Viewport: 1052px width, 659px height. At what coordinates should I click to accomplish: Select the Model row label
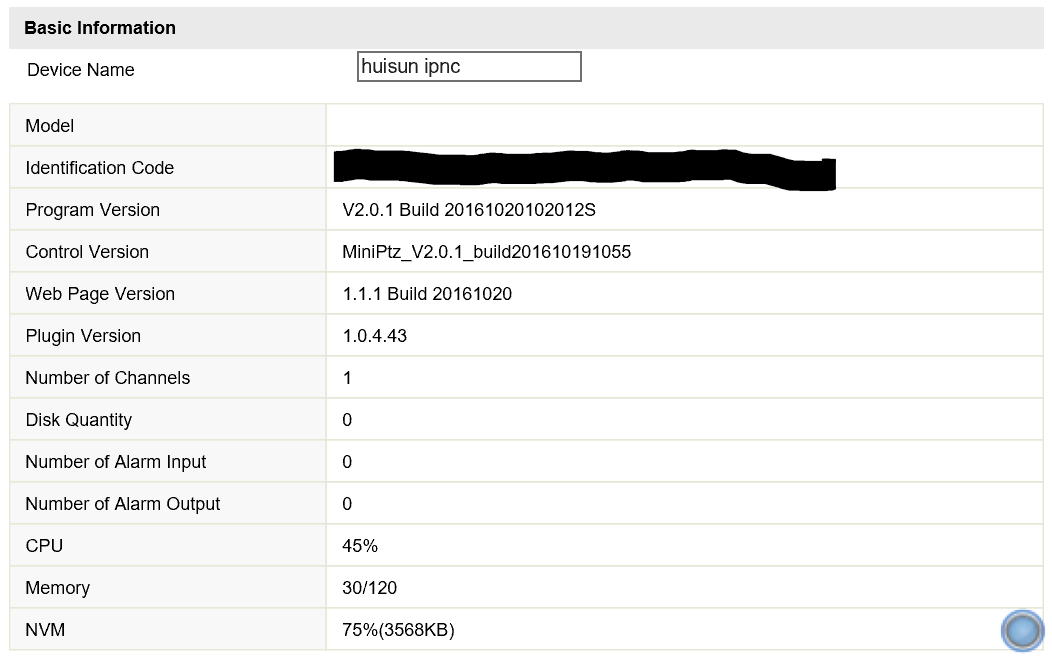tap(50, 126)
